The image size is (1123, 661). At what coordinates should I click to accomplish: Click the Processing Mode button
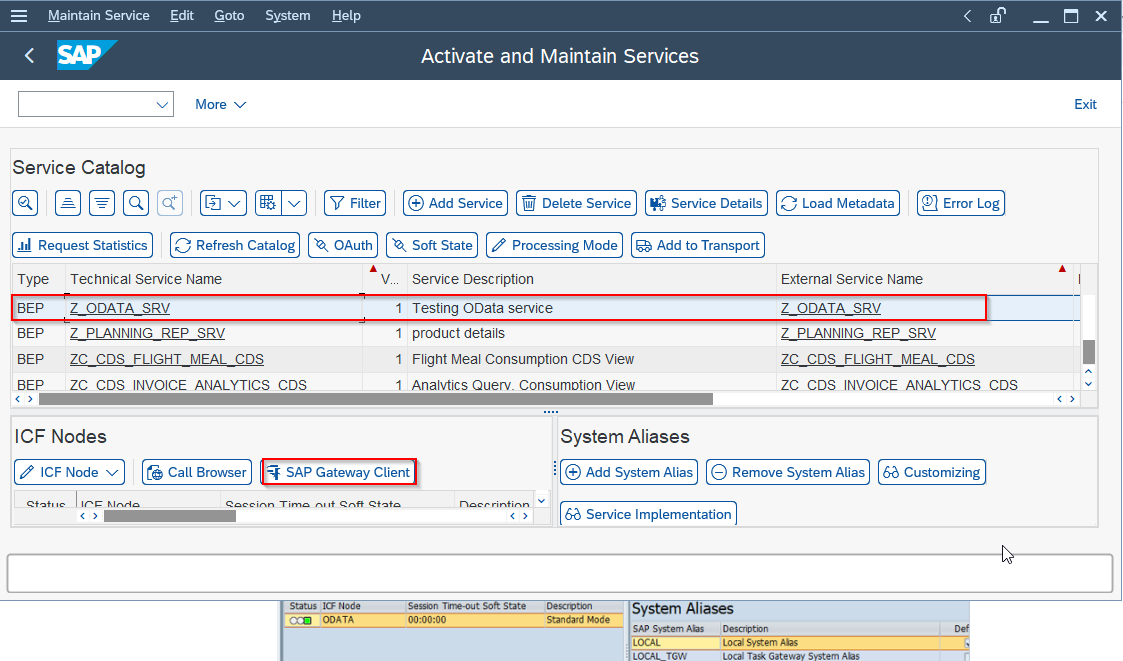coord(554,246)
